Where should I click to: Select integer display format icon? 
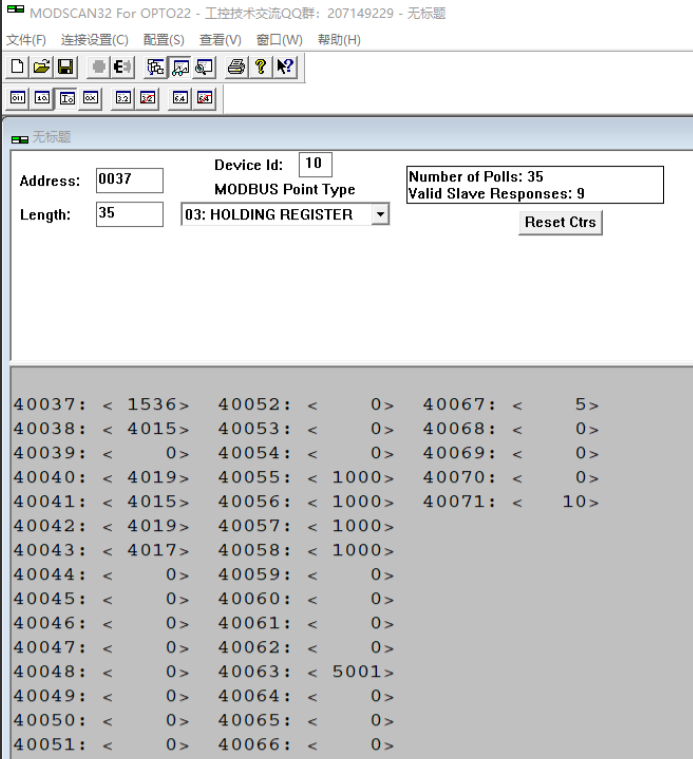(x=67, y=98)
